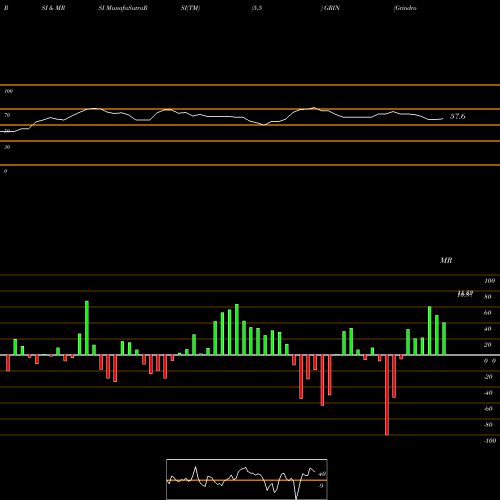This screenshot has height=500, width=500.
Task: Select the 'SI MunafaSutraR' header text
Action: click(x=123, y=8)
